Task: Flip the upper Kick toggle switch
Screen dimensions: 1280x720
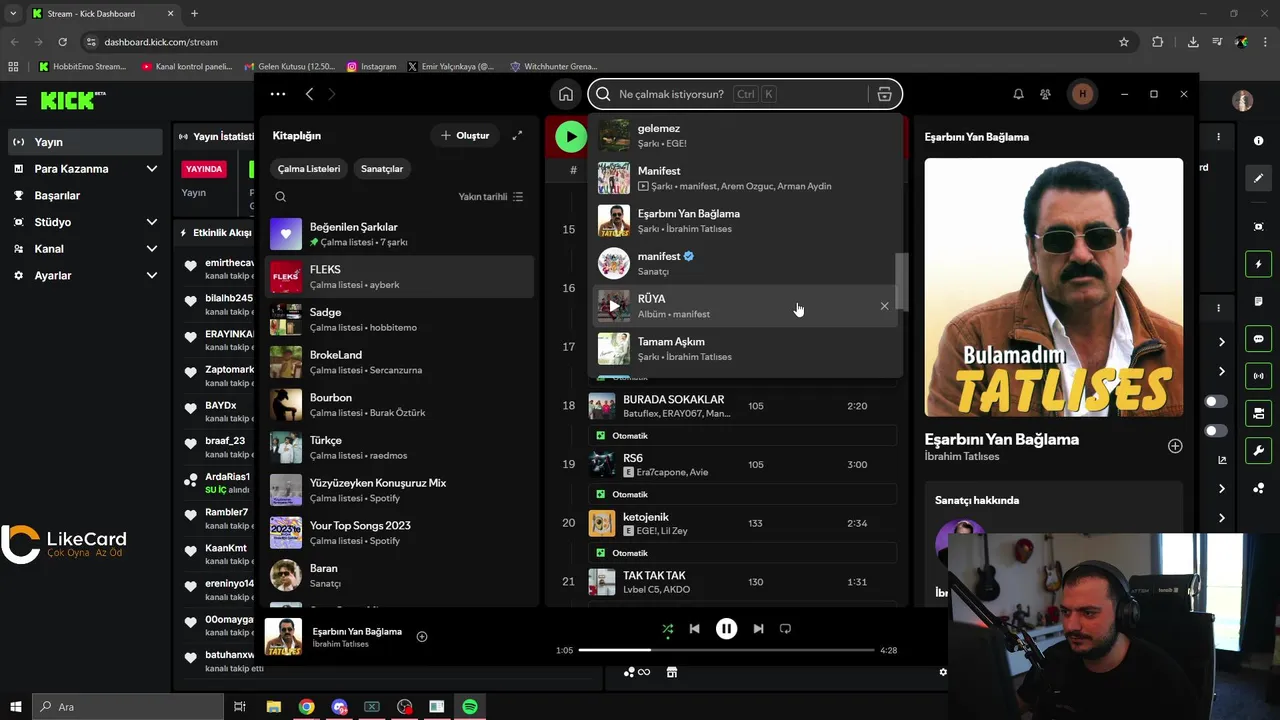Action: 1216,401
